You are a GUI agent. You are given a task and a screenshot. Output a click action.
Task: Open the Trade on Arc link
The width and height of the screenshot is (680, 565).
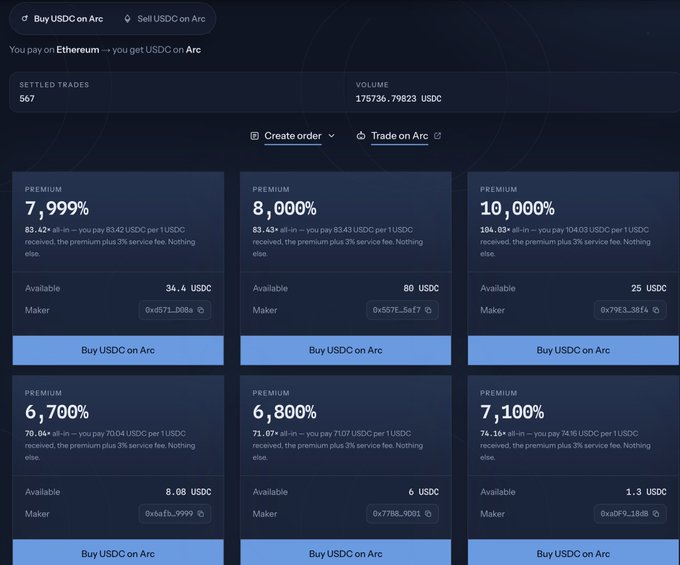(x=399, y=136)
